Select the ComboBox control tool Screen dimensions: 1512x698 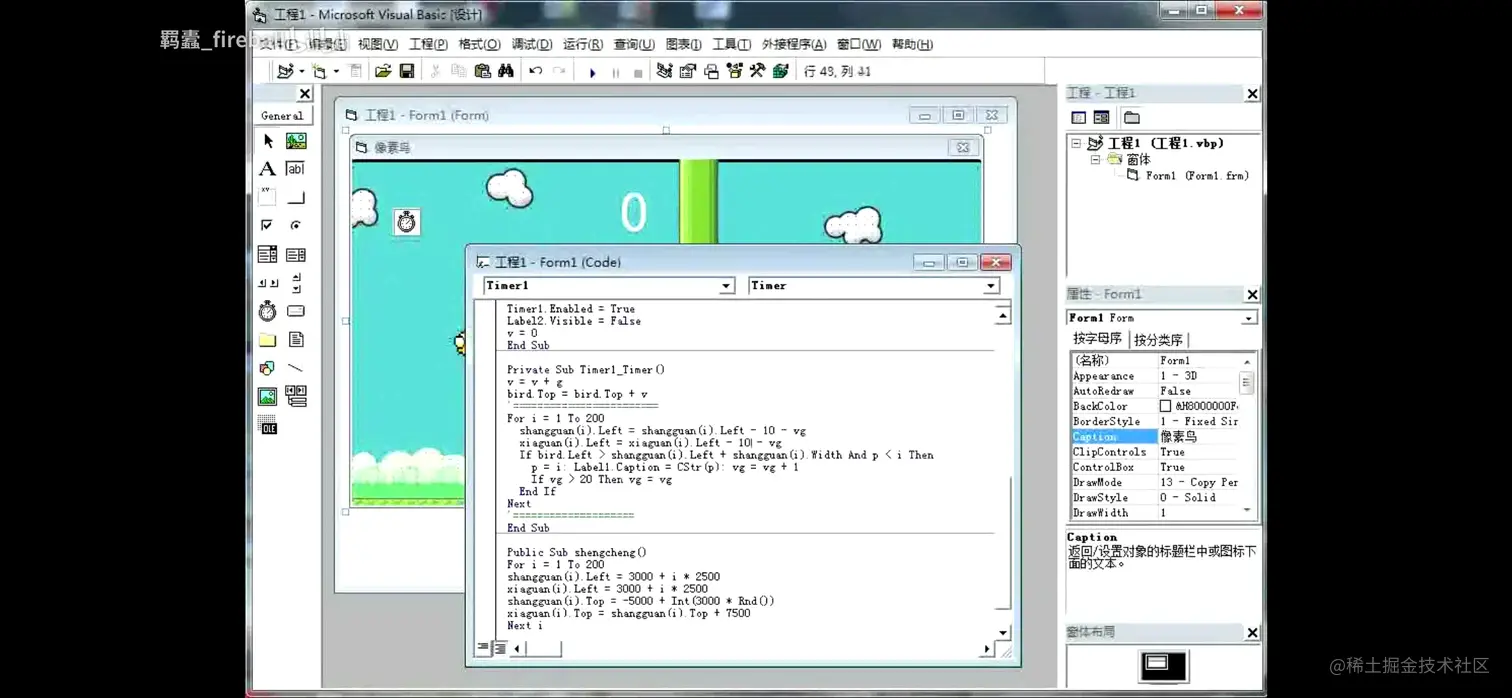(x=268, y=254)
